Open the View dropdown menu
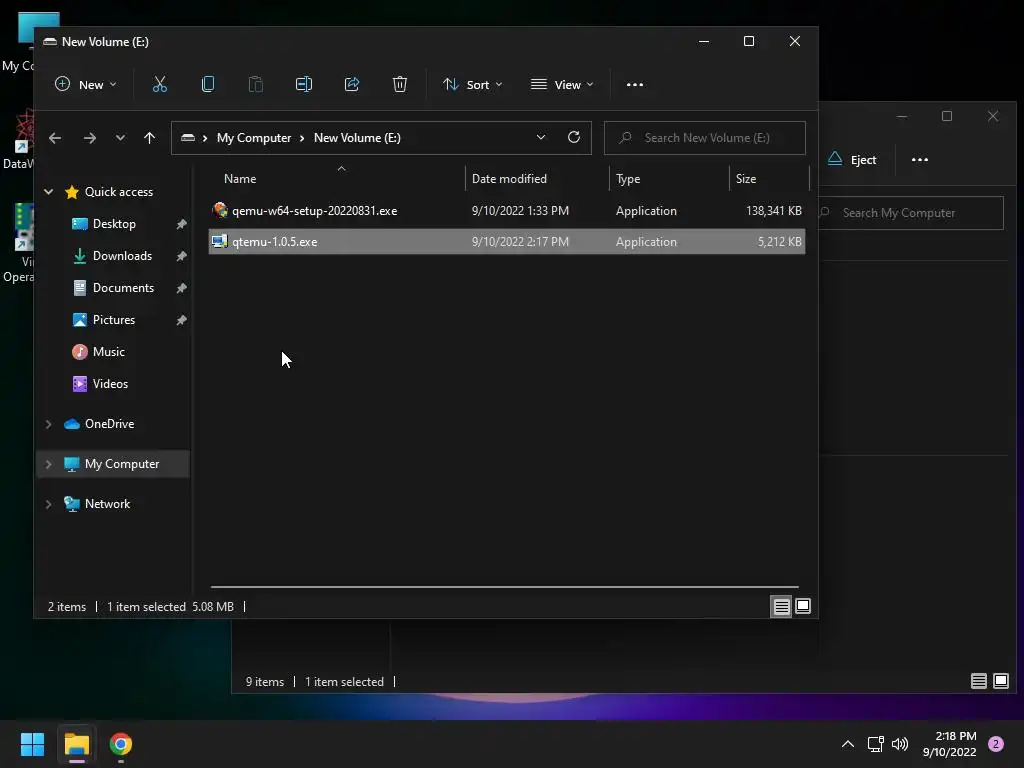The width and height of the screenshot is (1024, 768). pyautogui.click(x=562, y=84)
